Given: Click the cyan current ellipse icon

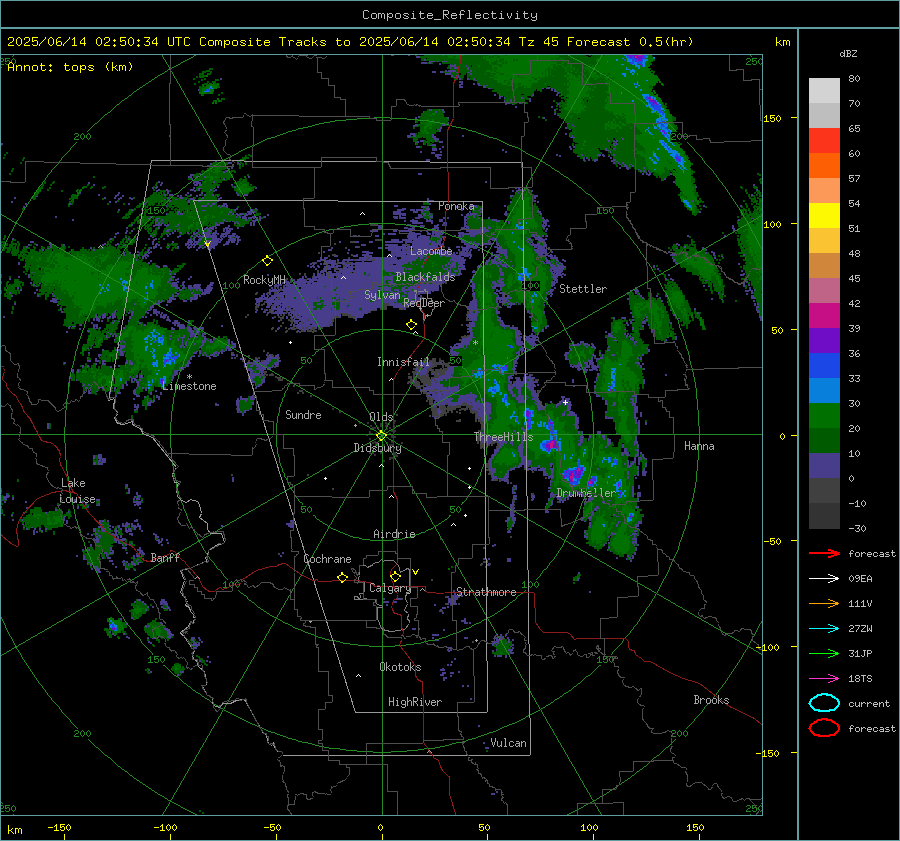Looking at the screenshot, I should 824,703.
